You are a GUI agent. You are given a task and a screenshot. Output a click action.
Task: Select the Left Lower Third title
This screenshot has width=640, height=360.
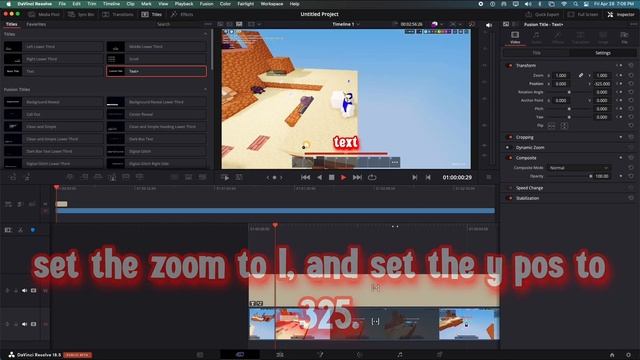click(53, 47)
